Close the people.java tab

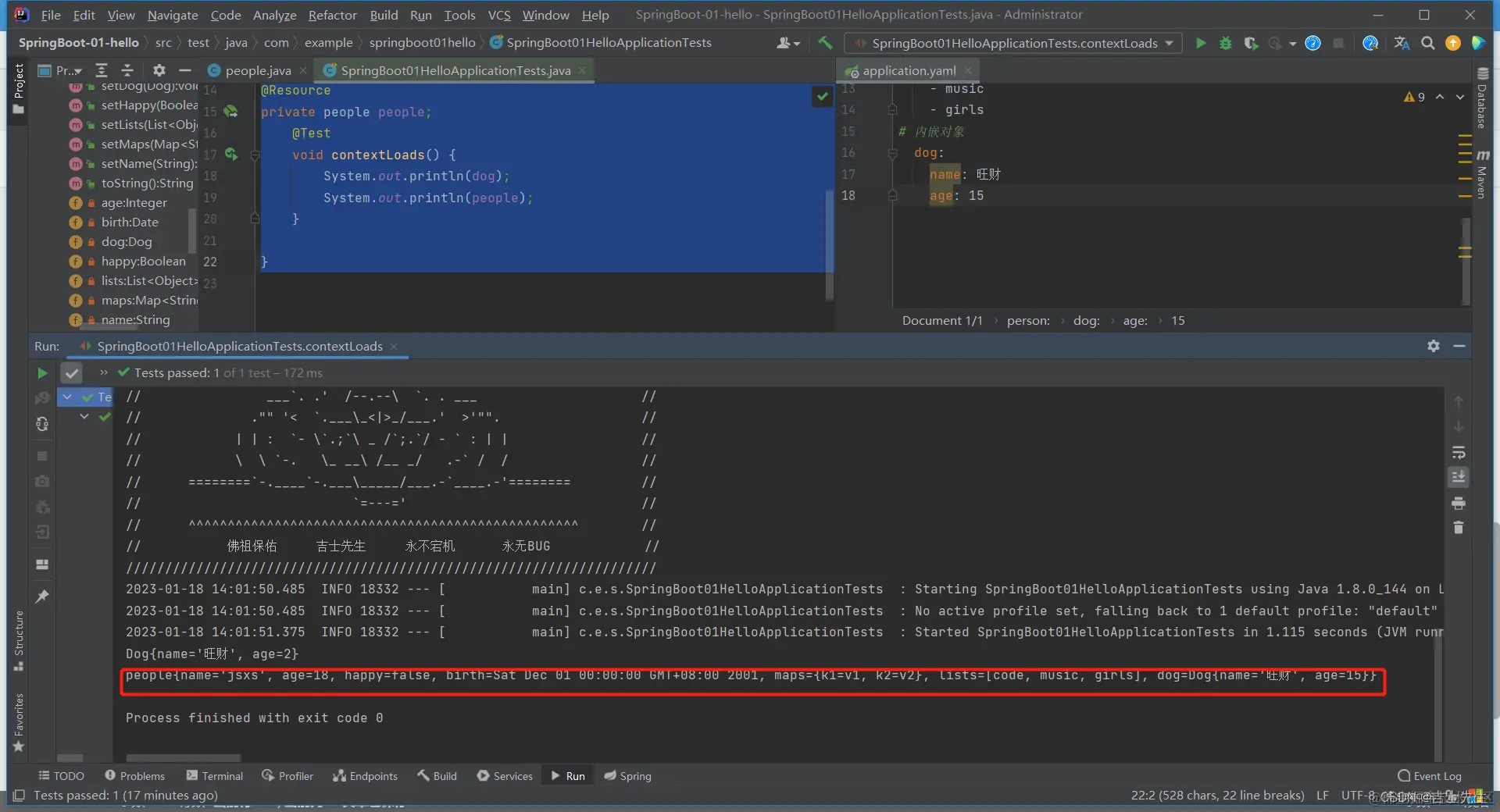303,70
